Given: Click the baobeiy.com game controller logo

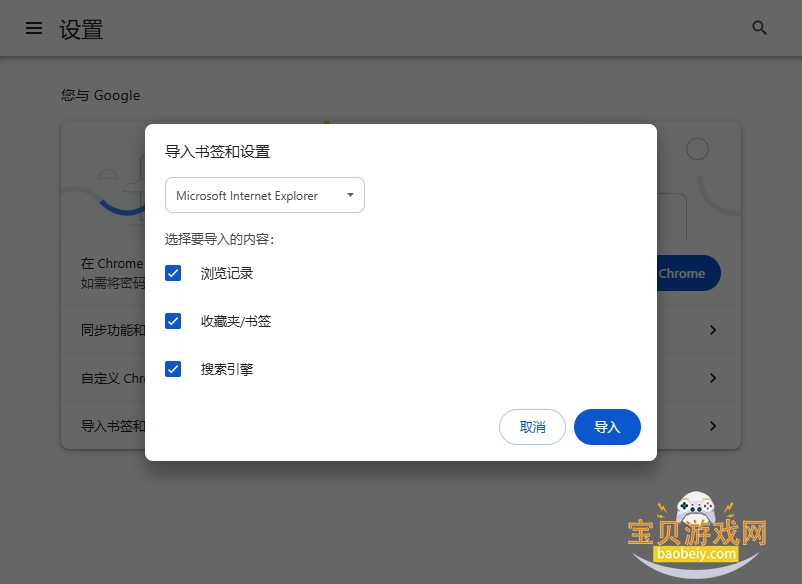Looking at the screenshot, I should (696, 534).
